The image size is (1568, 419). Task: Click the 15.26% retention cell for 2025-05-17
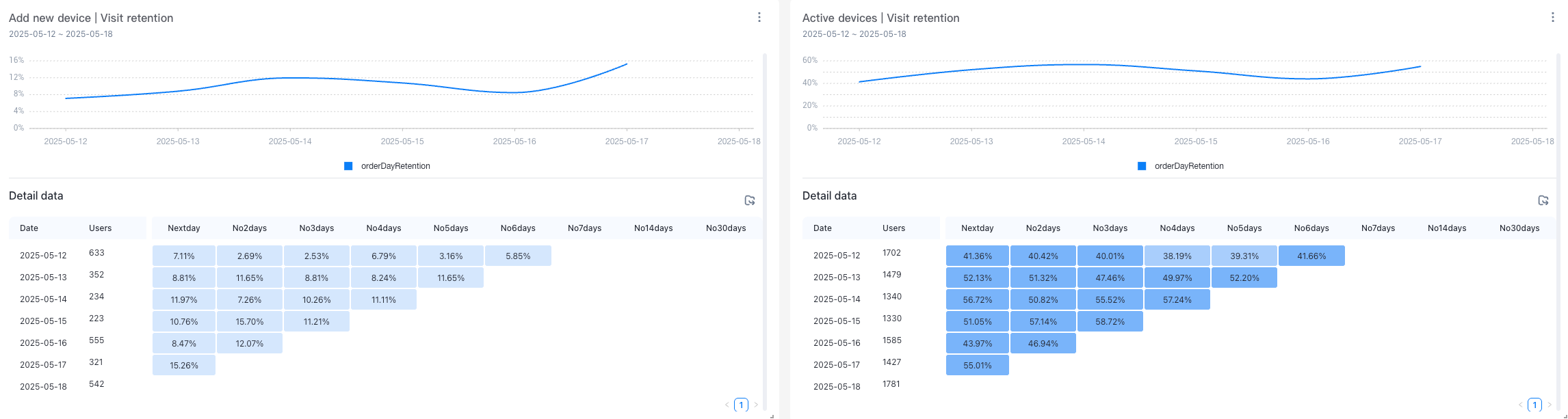(x=184, y=366)
